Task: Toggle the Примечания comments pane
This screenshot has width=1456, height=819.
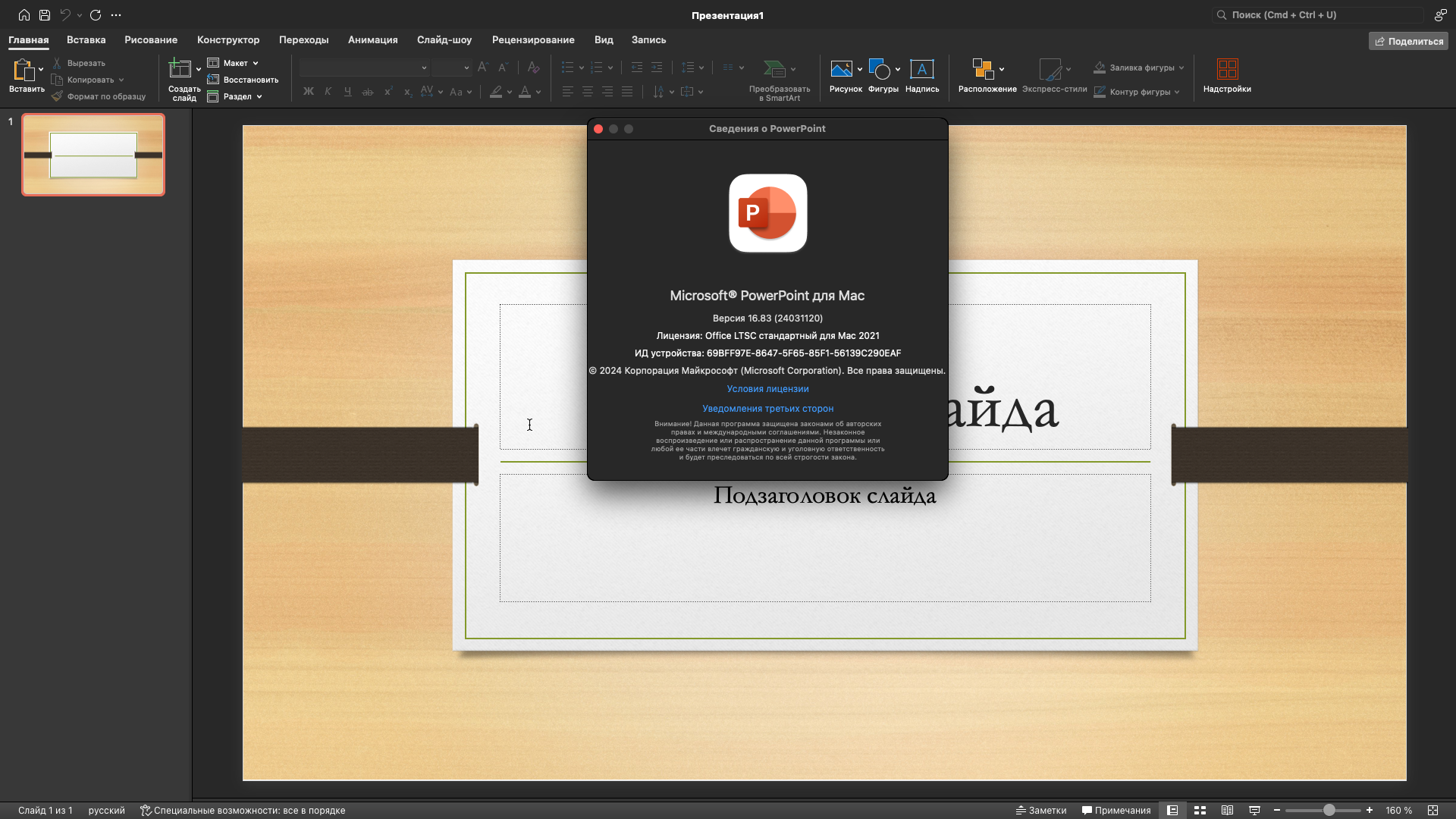Action: tap(1116, 811)
